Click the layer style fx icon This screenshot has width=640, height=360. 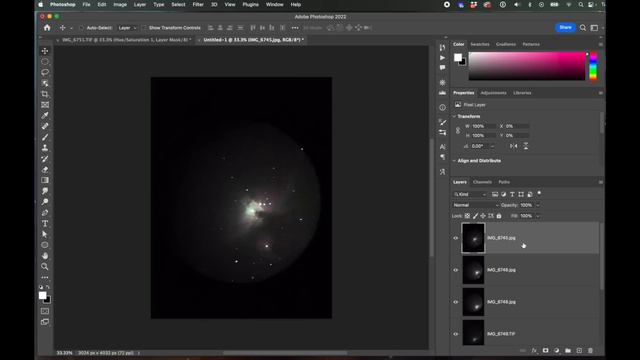(534, 351)
